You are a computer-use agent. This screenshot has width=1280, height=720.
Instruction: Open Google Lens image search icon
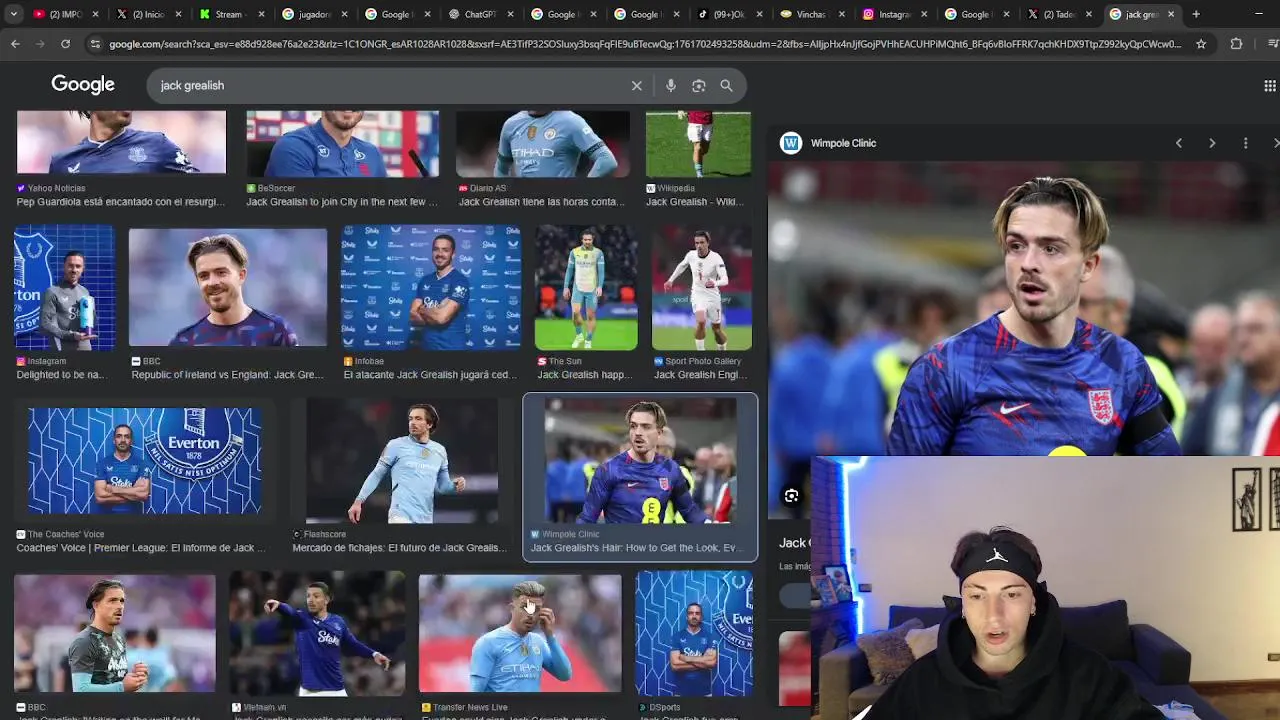coord(699,86)
